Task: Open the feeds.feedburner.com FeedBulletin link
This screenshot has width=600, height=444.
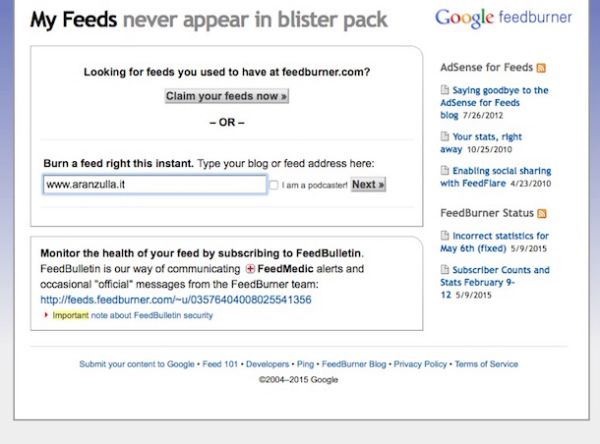Action: (175, 299)
